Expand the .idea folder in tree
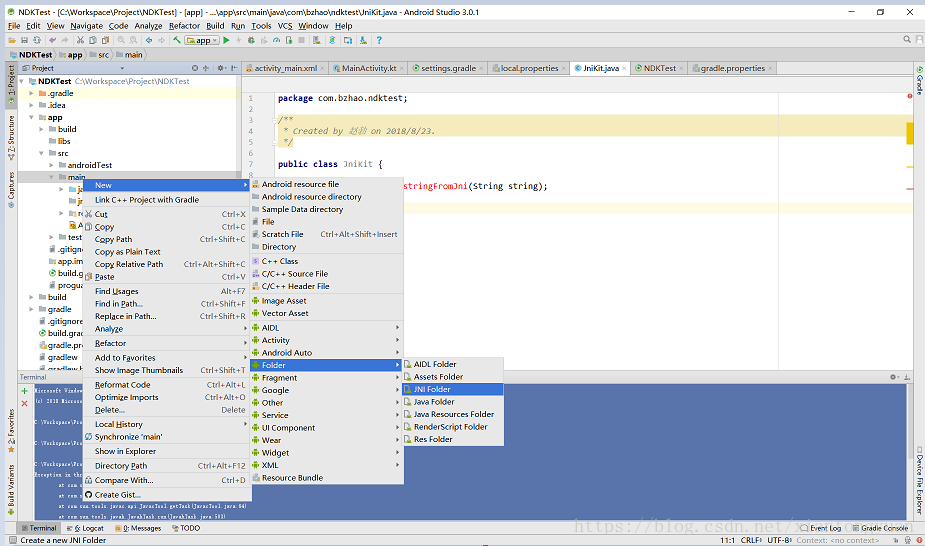Image resolution: width=925 pixels, height=546 pixels. (31, 105)
